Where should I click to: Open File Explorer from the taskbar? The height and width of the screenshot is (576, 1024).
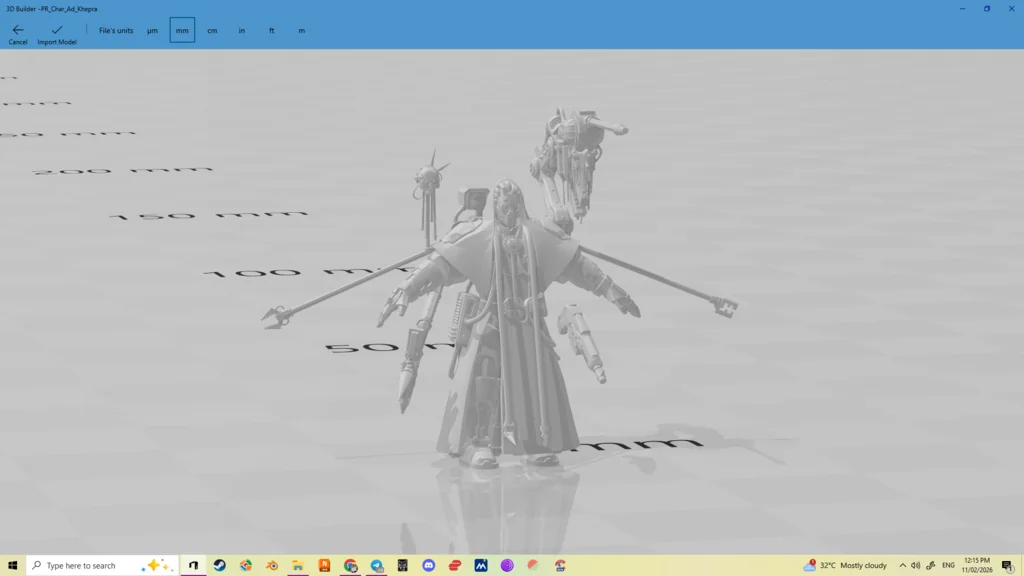(298, 565)
